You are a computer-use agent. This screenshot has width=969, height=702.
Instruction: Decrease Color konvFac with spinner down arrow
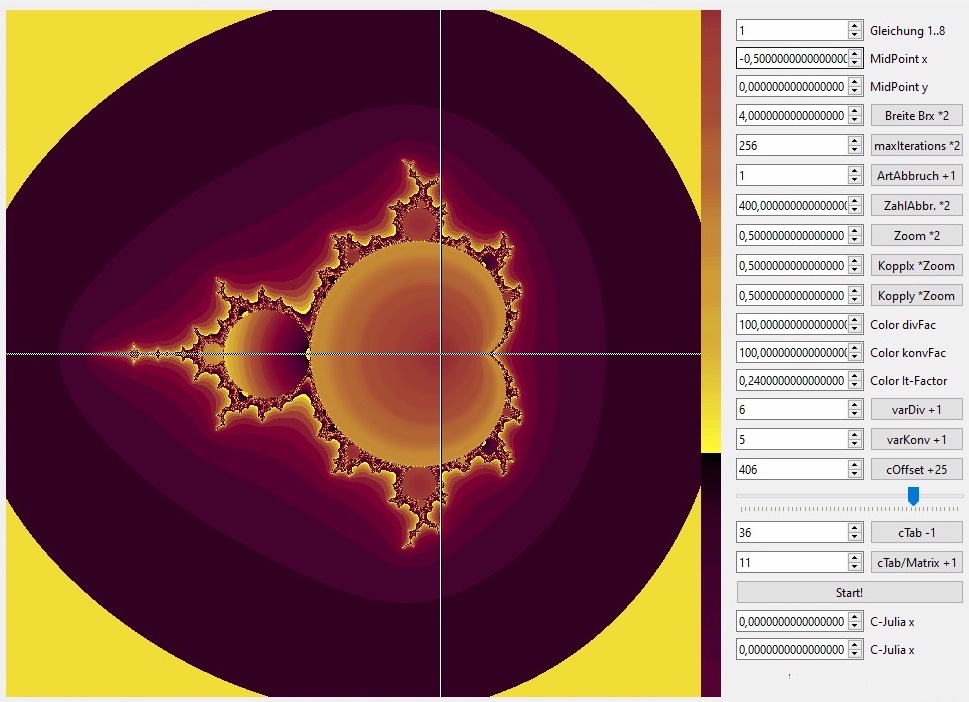click(x=855, y=357)
